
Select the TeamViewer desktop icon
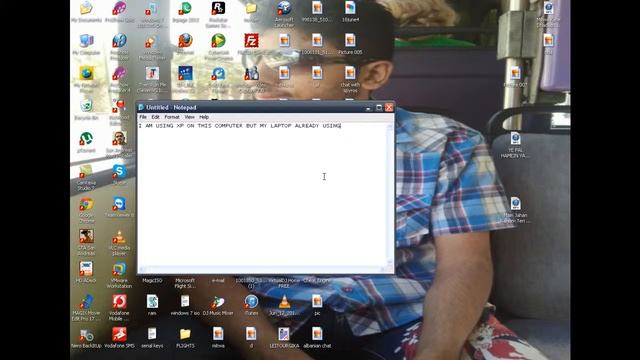tap(119, 207)
